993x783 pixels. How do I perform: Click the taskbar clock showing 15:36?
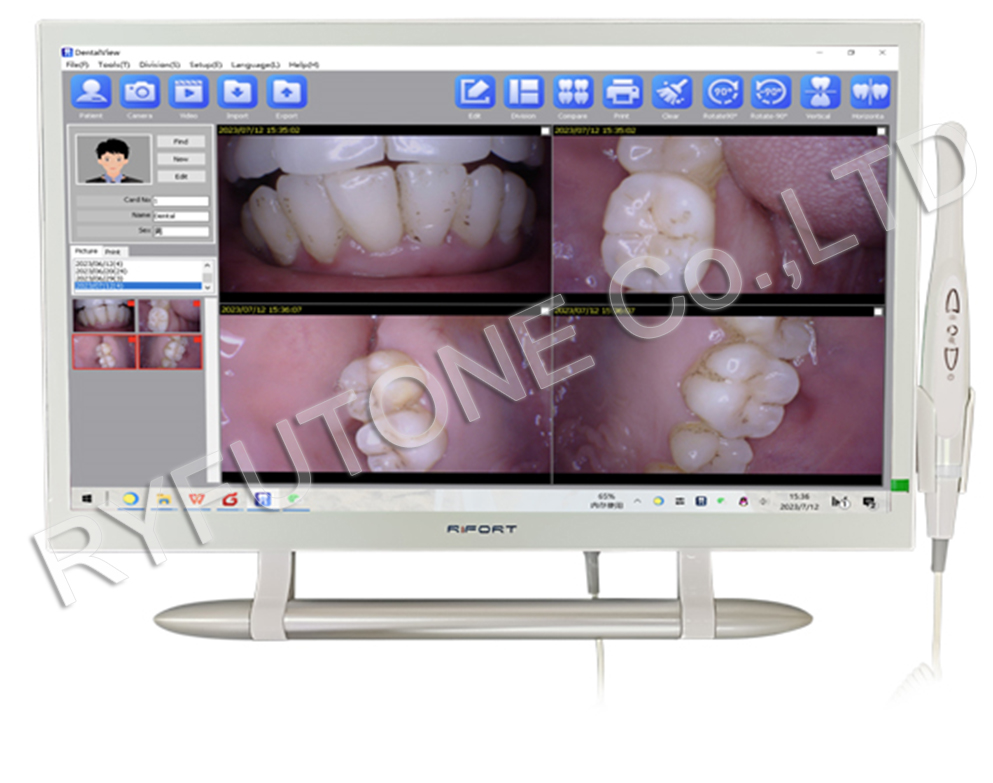click(799, 501)
